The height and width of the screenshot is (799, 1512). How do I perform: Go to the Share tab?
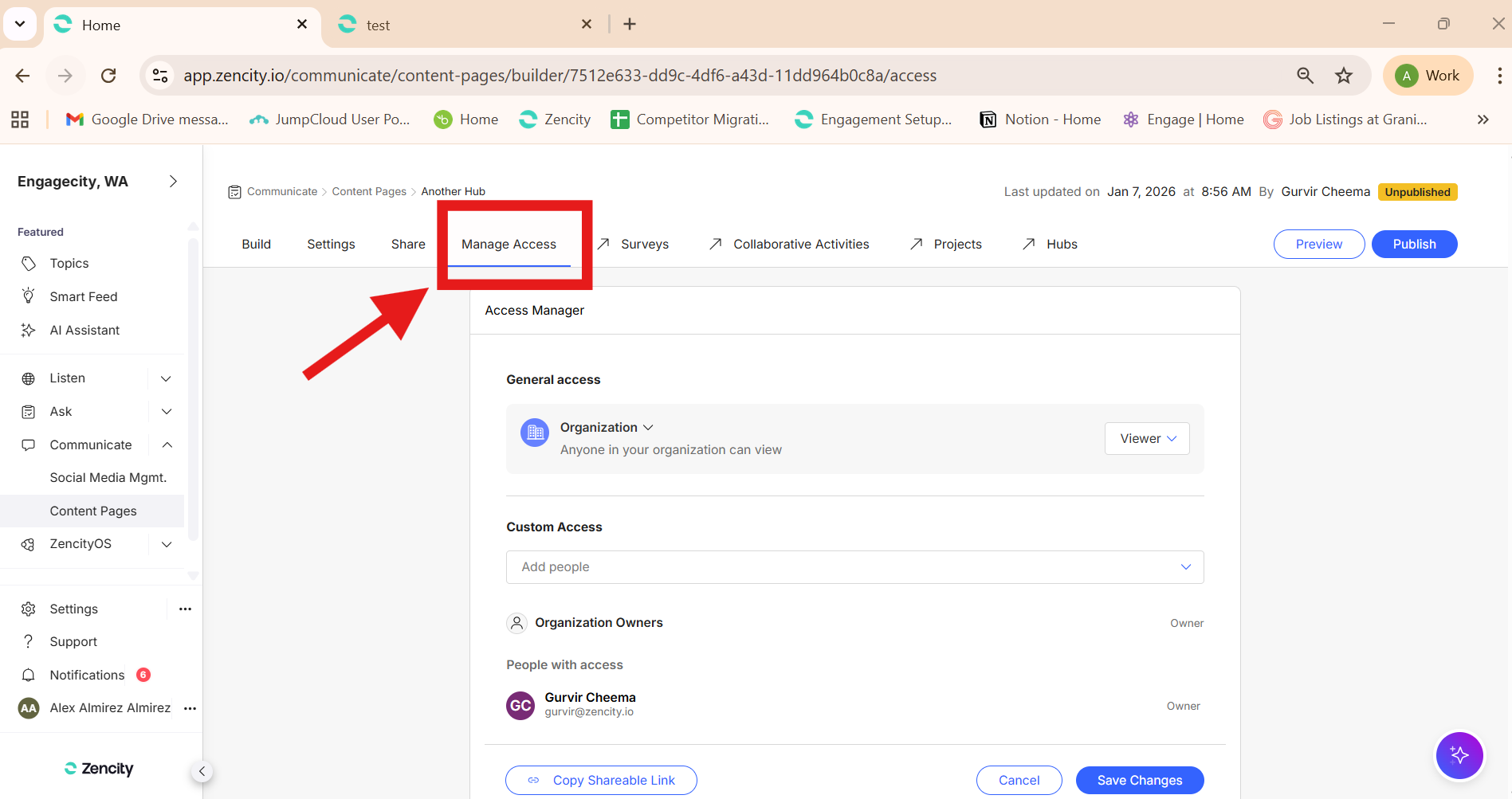(408, 244)
